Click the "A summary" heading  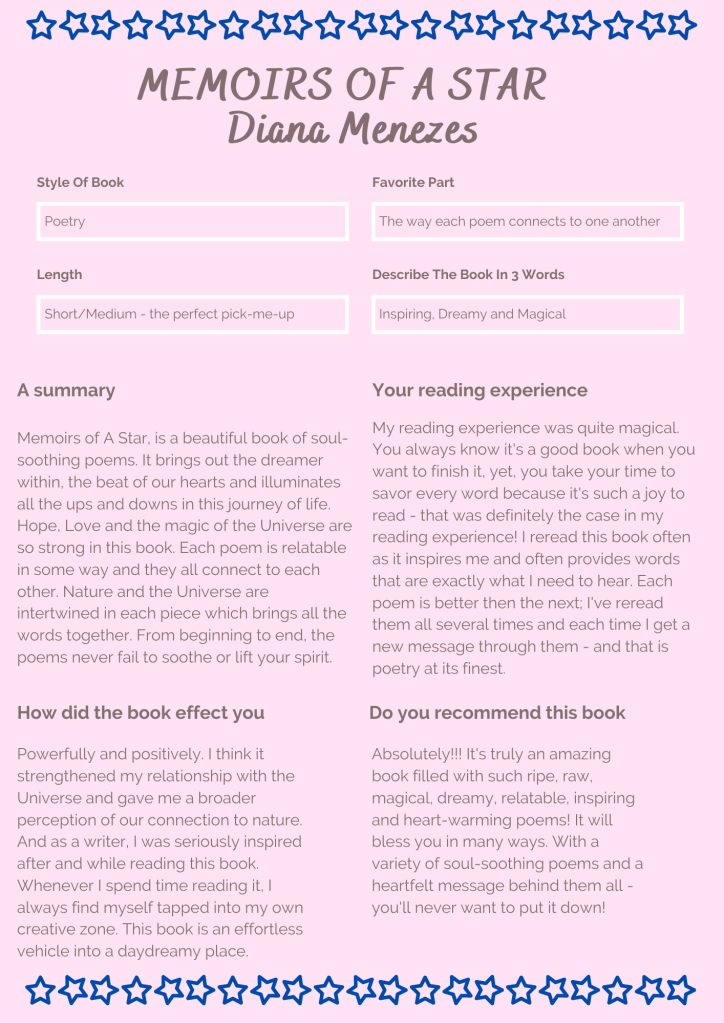pyautogui.click(x=66, y=390)
